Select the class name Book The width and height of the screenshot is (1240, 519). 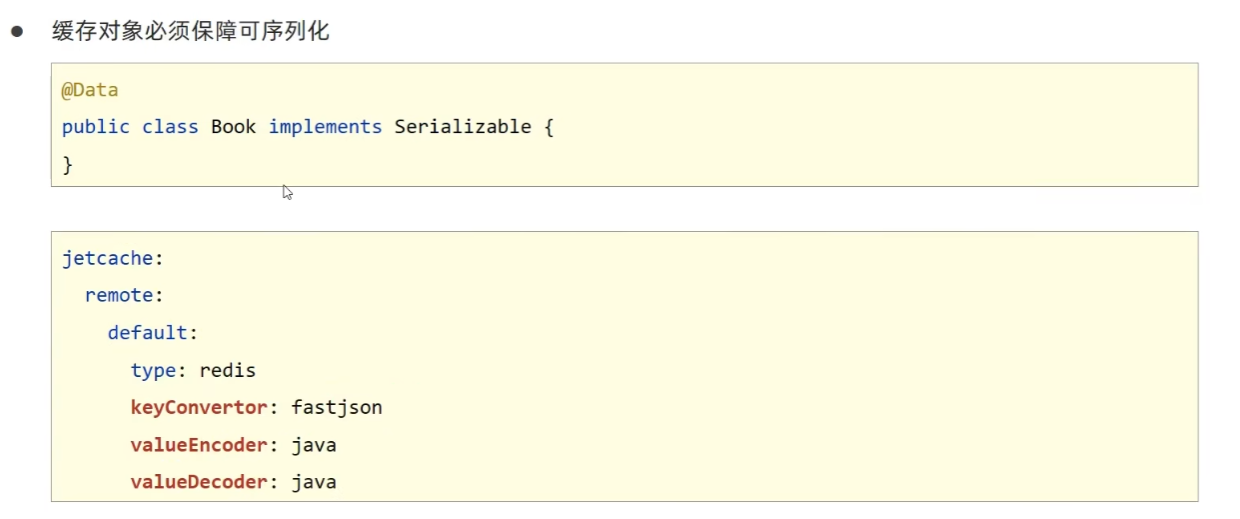coord(233,127)
